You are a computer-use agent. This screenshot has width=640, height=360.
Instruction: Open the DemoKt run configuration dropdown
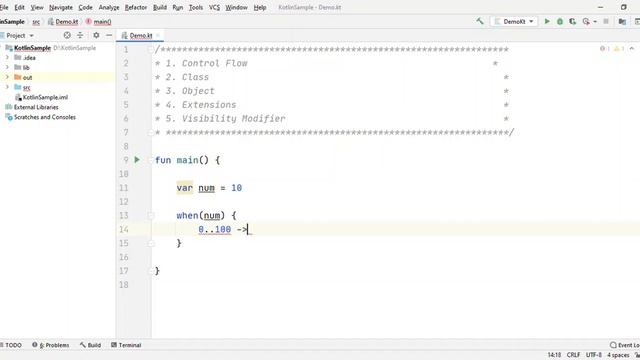coord(514,21)
